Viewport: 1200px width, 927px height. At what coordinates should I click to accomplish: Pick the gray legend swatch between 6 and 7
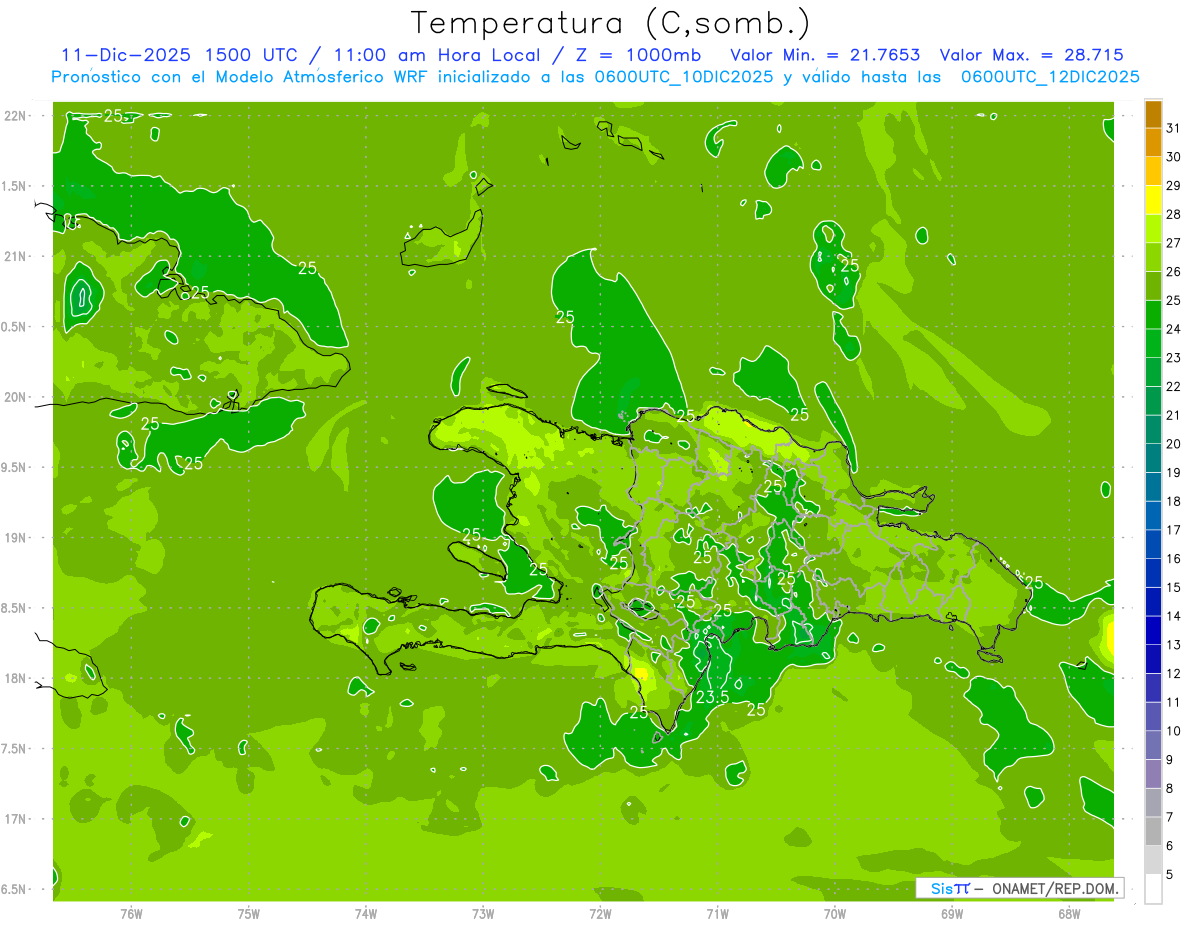[1153, 832]
